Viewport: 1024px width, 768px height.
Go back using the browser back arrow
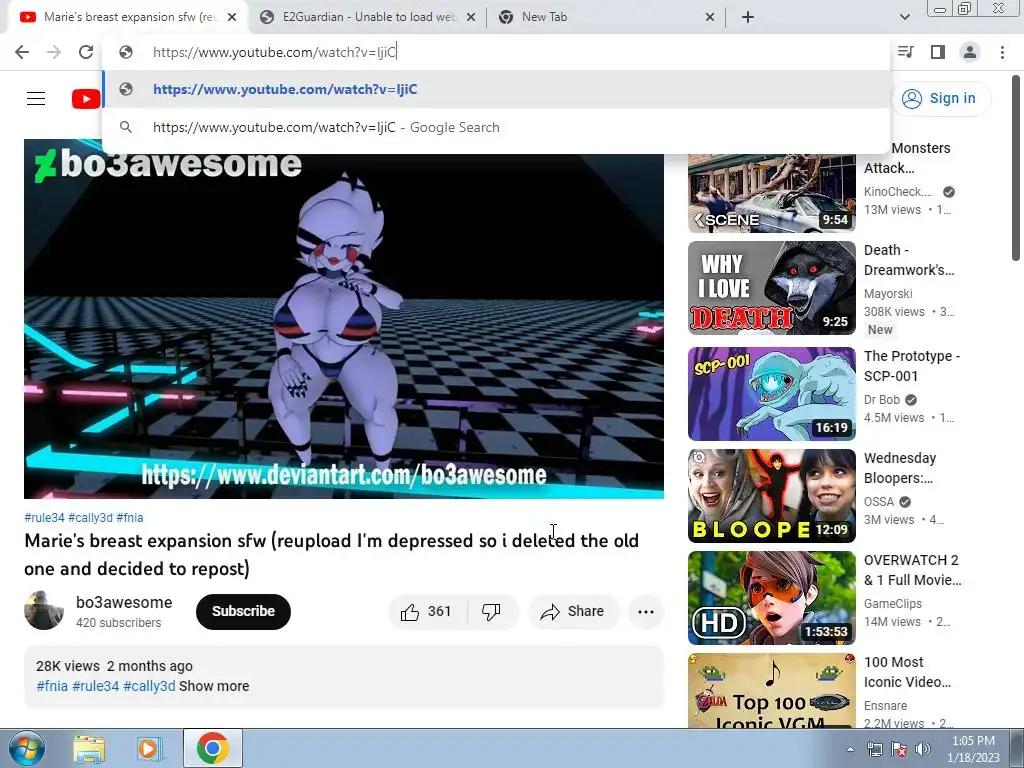click(22, 52)
